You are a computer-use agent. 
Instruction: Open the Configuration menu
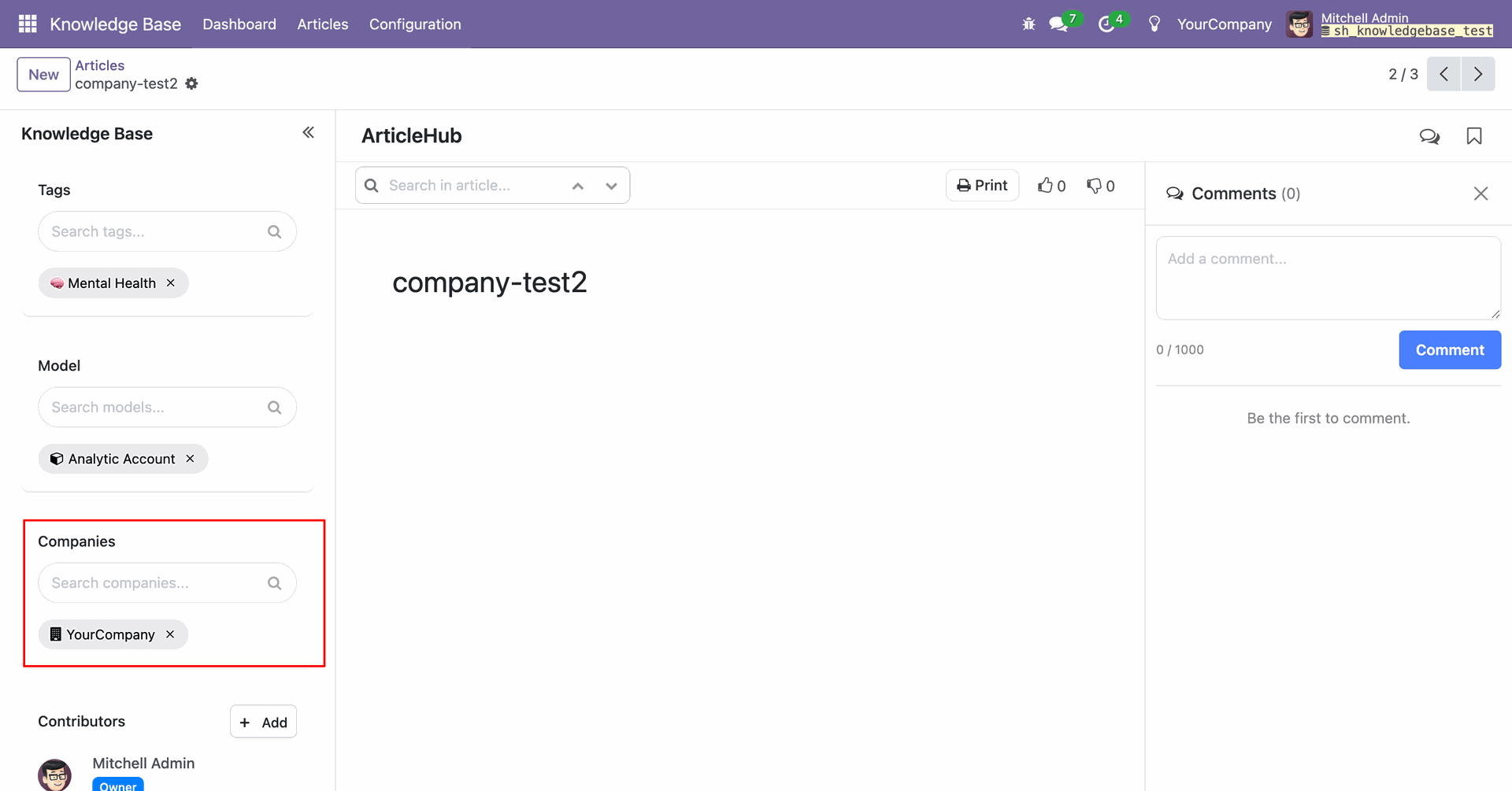click(x=415, y=24)
